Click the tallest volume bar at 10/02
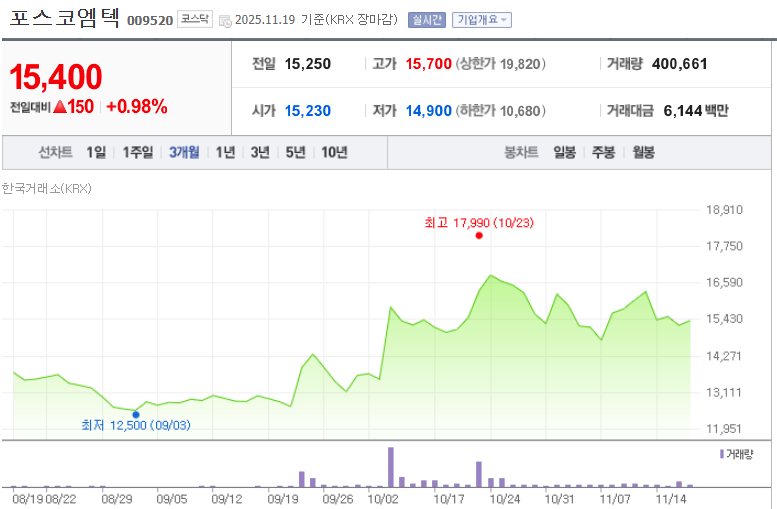The width and height of the screenshot is (777, 509). [x=390, y=467]
